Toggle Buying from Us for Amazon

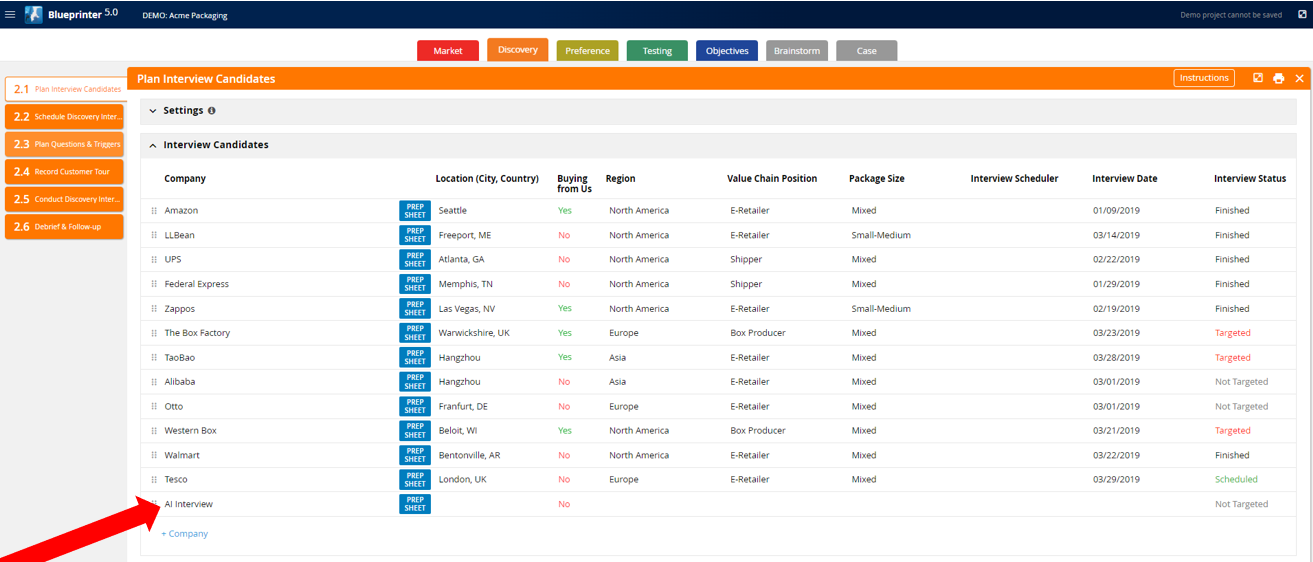click(x=565, y=211)
